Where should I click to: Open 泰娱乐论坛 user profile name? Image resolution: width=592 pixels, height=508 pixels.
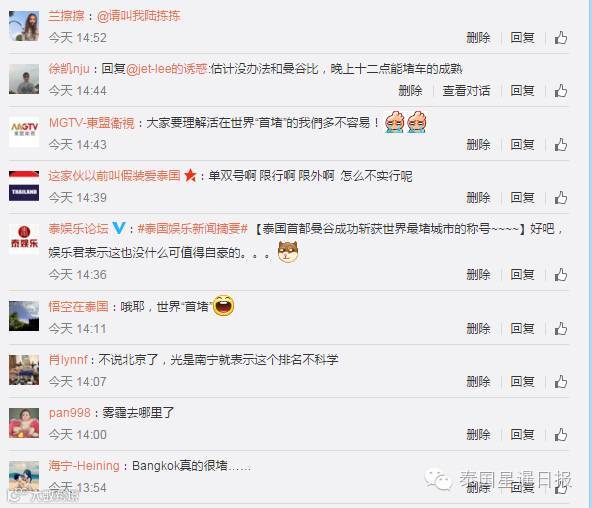click(x=79, y=228)
